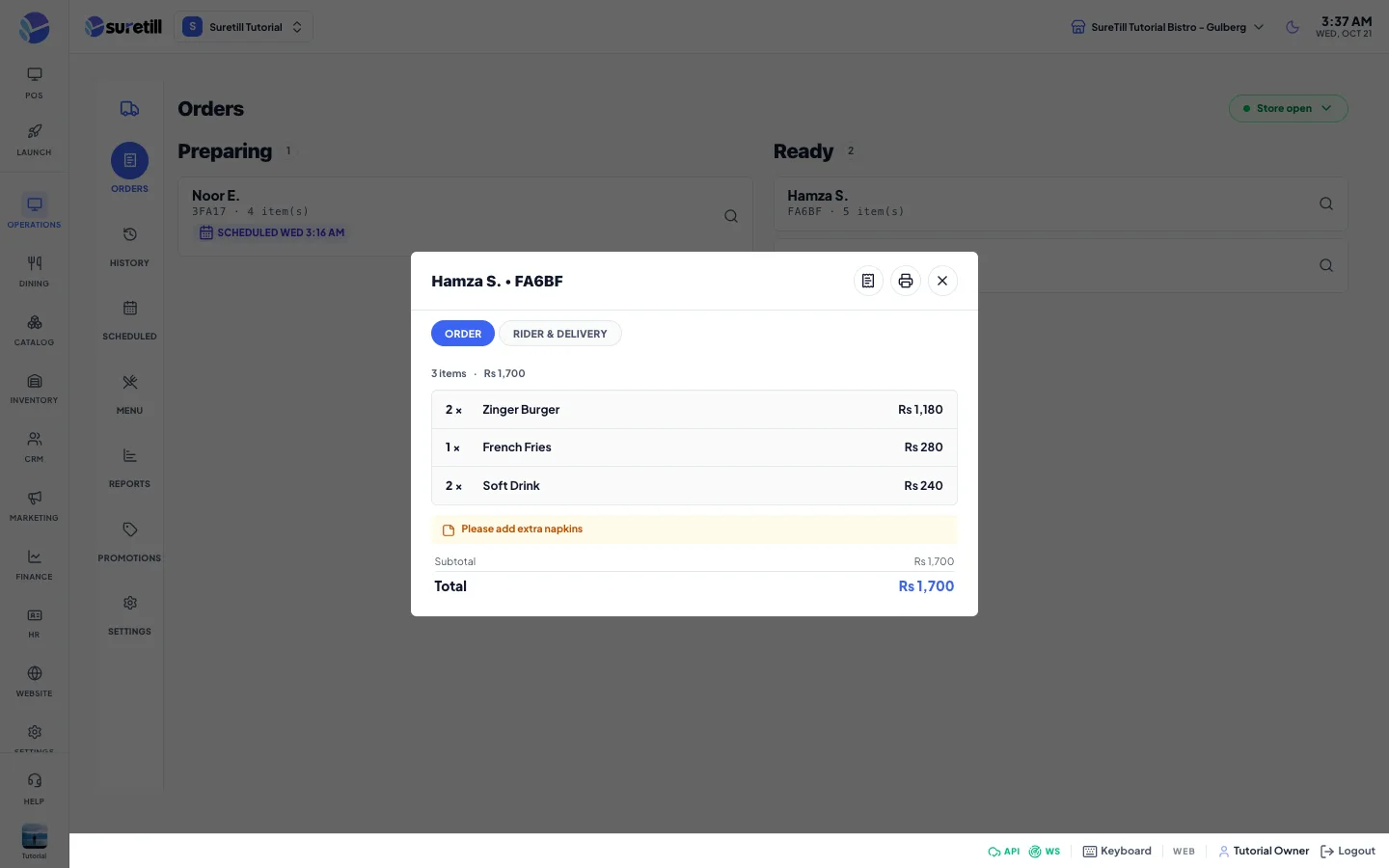Open the receipt icon in order dialog
The width and height of the screenshot is (1389, 868).
868,281
